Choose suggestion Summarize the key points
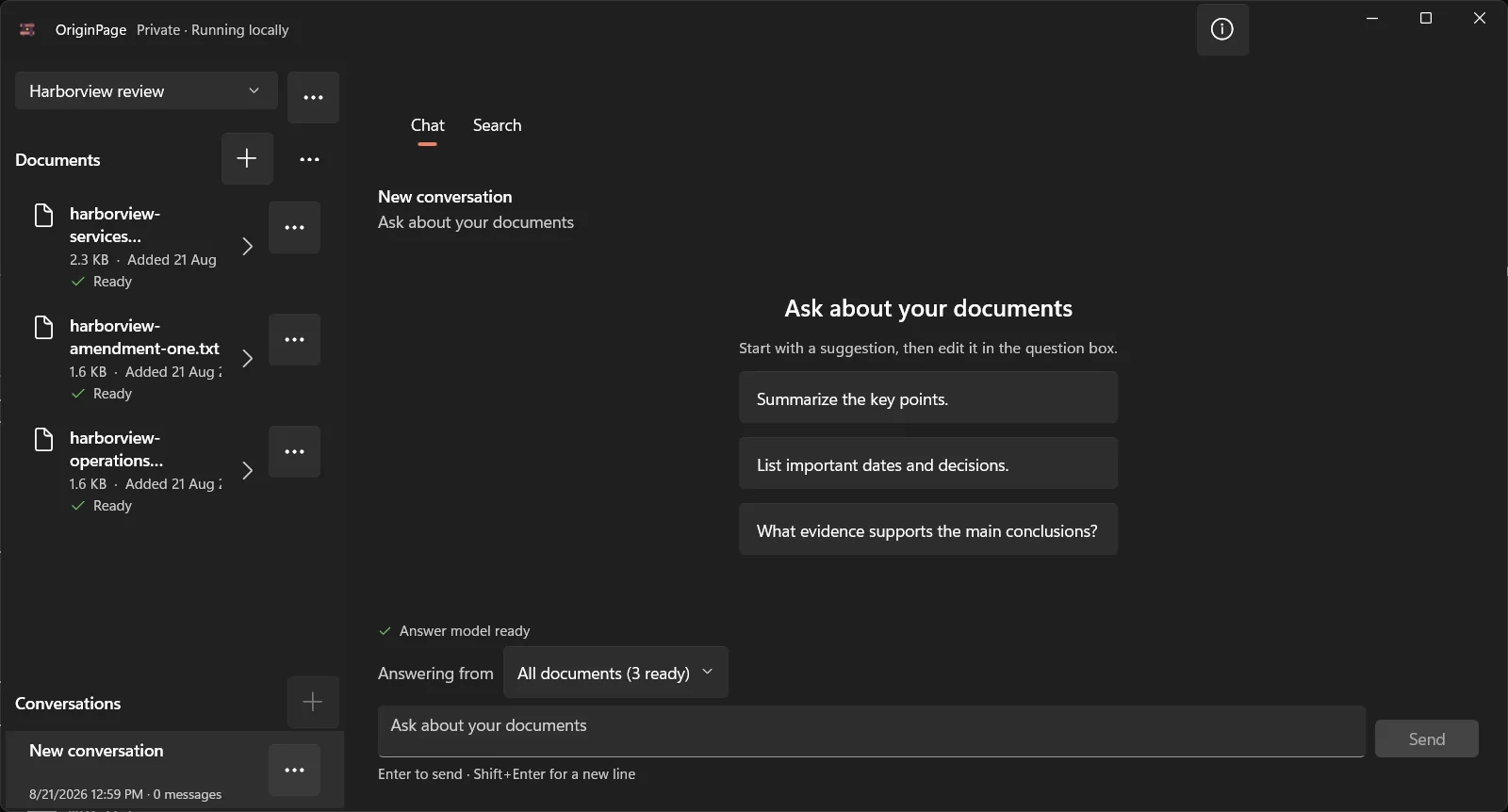The image size is (1508, 812). [x=928, y=398]
